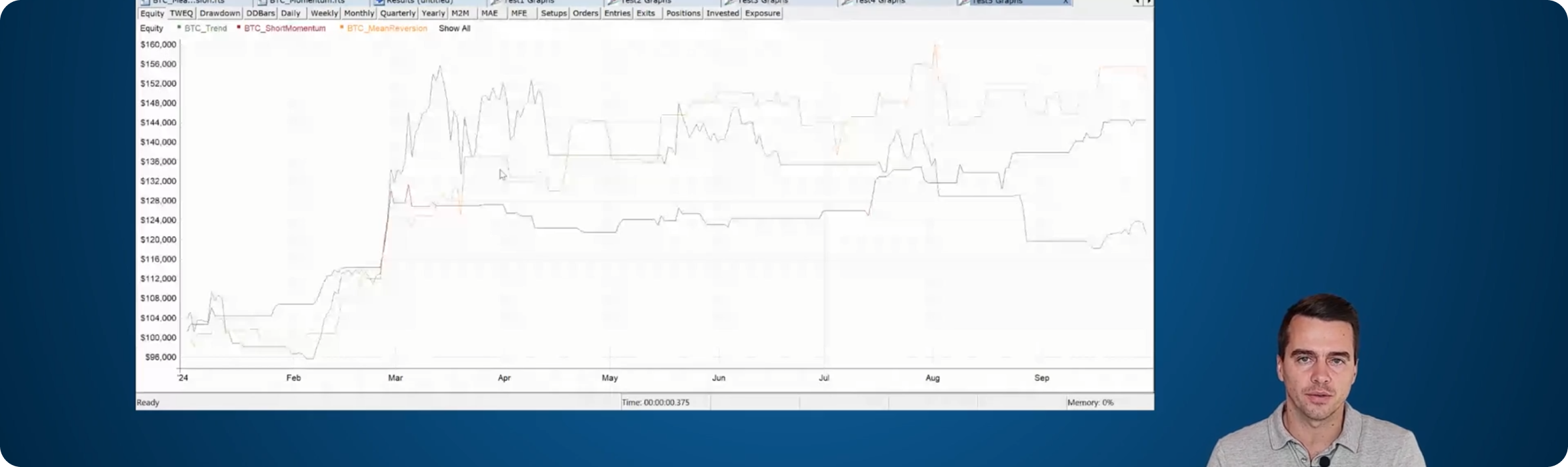Click the $96,000 y-axis label

pos(160,357)
